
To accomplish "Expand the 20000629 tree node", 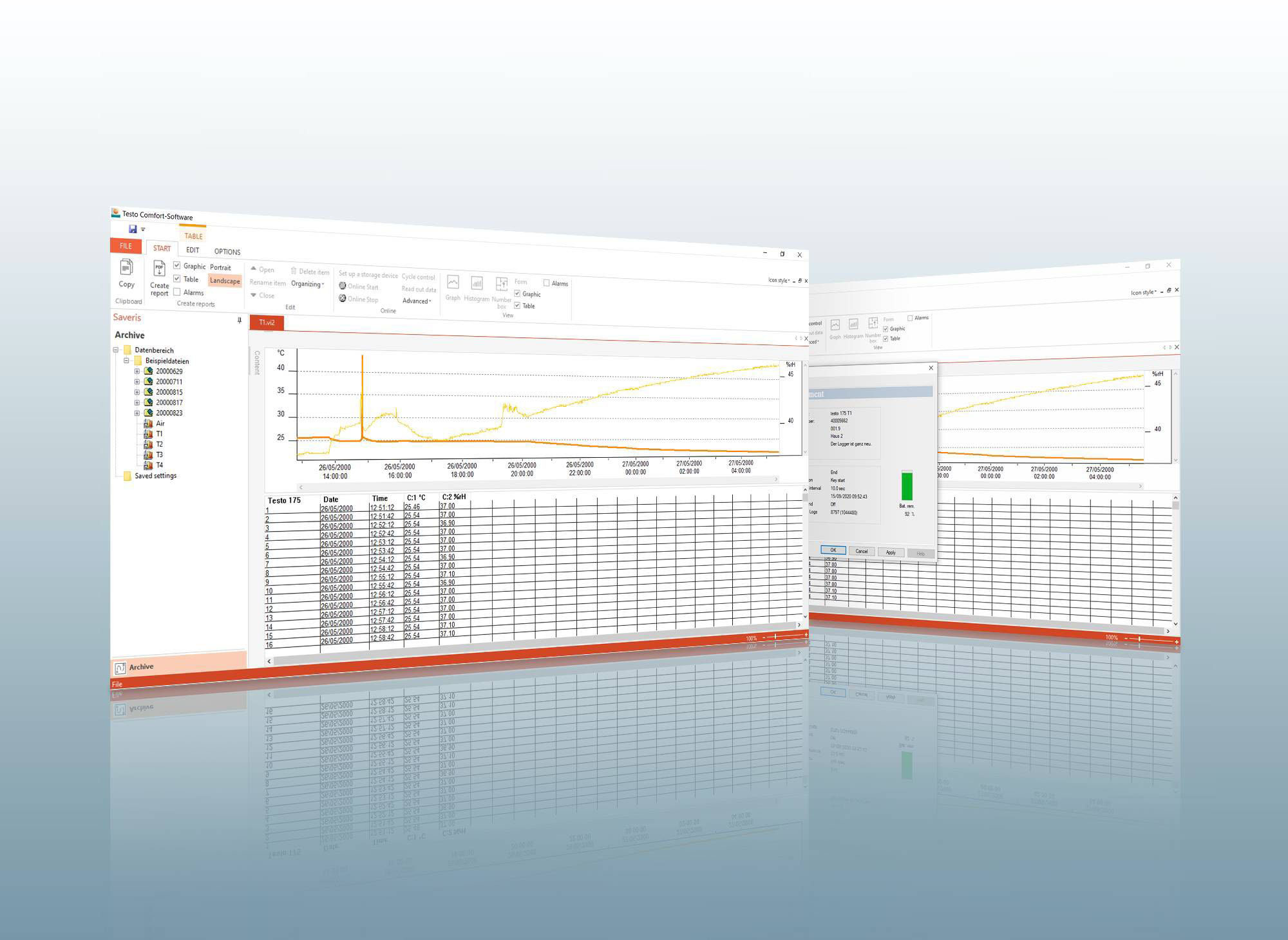I will click(137, 371).
